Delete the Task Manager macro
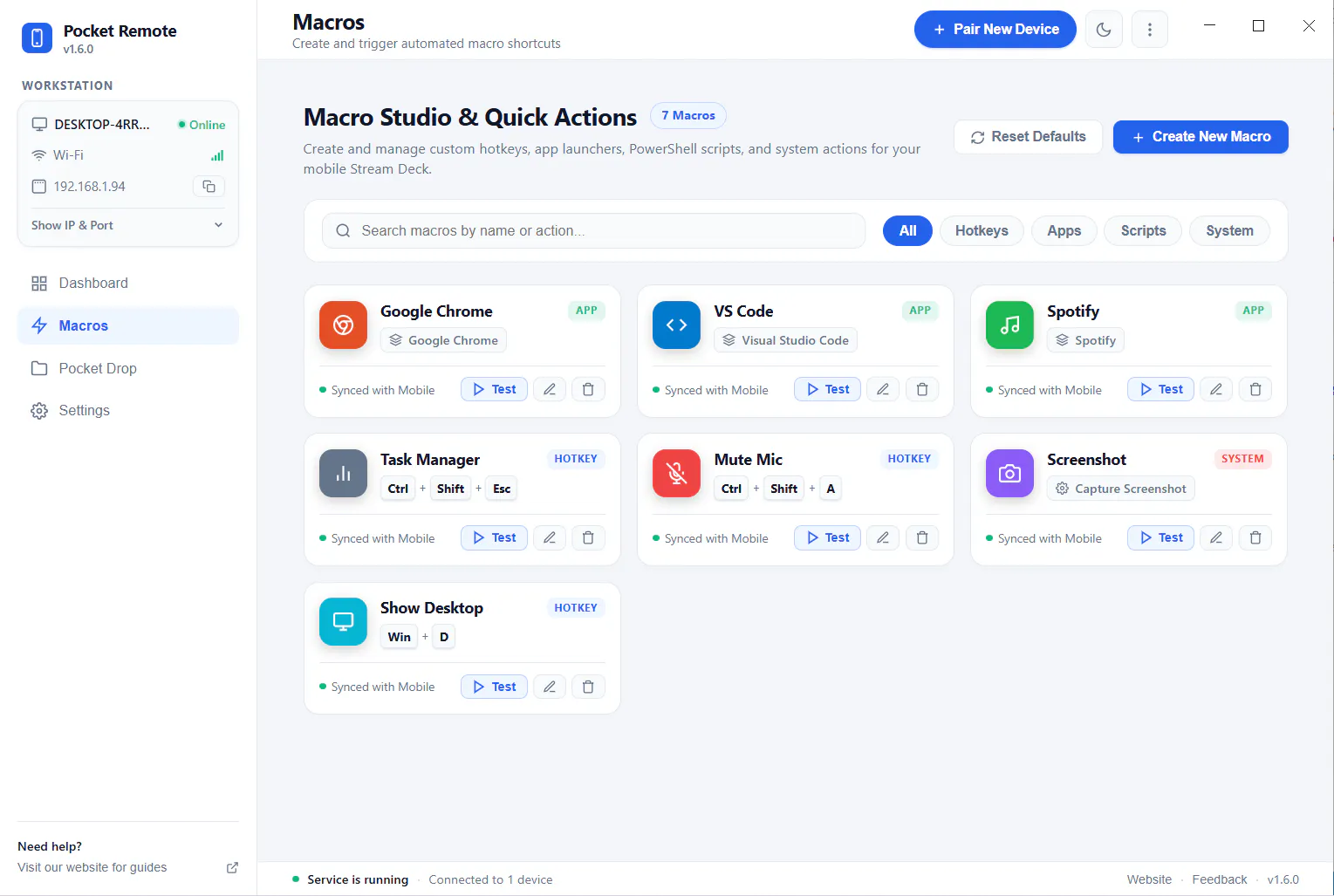The image size is (1334, 896). 588,537
